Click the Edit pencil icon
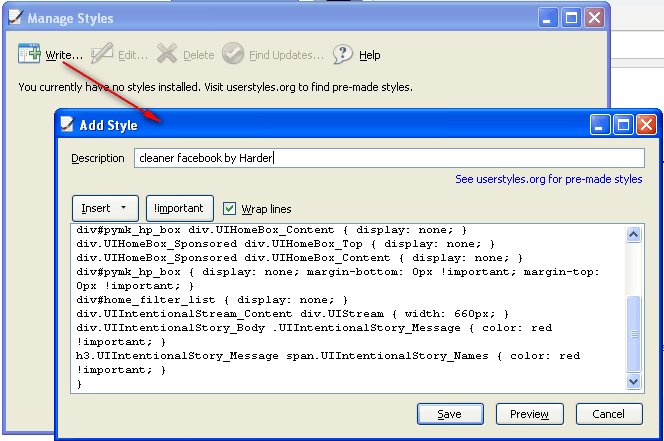664x441 pixels. tap(102, 54)
